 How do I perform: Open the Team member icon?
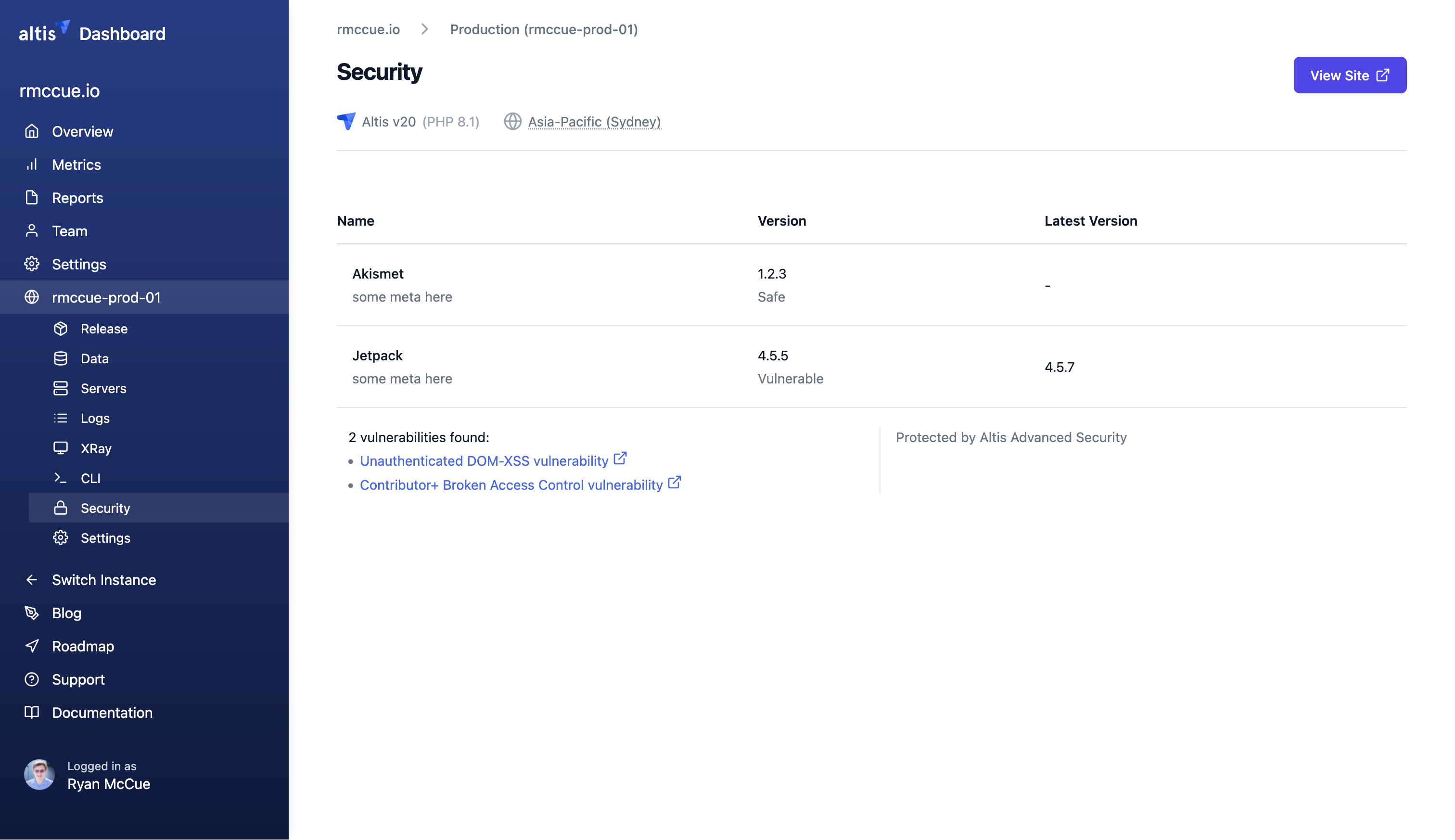[x=32, y=230]
